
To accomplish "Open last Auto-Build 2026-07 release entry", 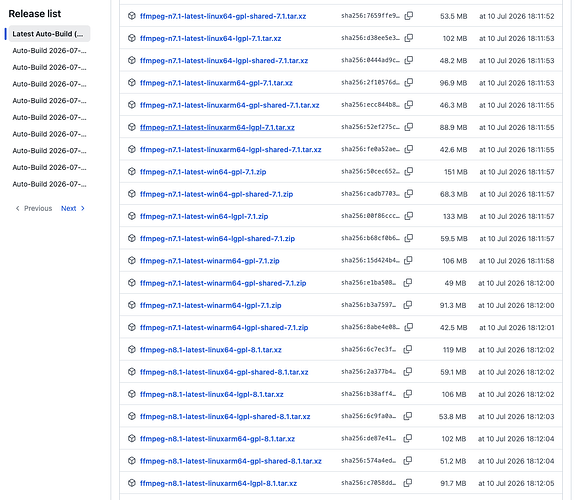I will tap(49, 184).
